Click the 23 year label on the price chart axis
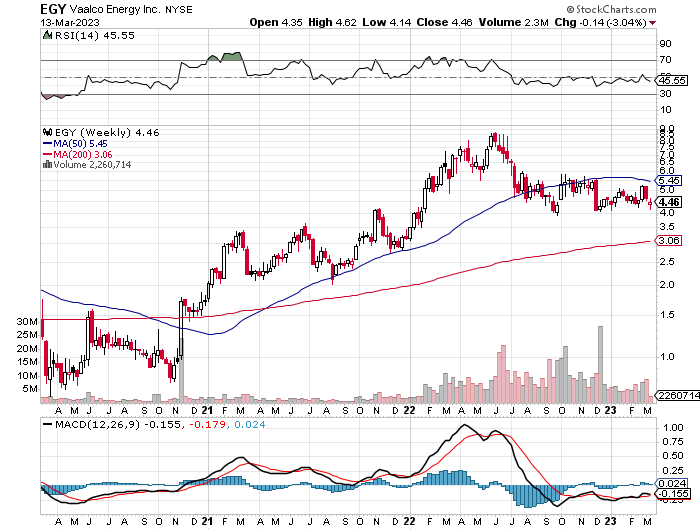The height and width of the screenshot is (530, 700). [610, 410]
